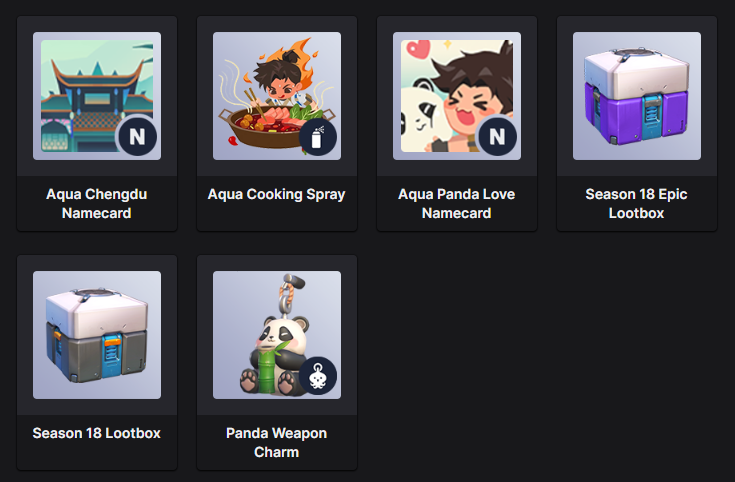The height and width of the screenshot is (482, 735).
Task: Click the 'Aqua Cooking Spray' title
Action: 277,194
